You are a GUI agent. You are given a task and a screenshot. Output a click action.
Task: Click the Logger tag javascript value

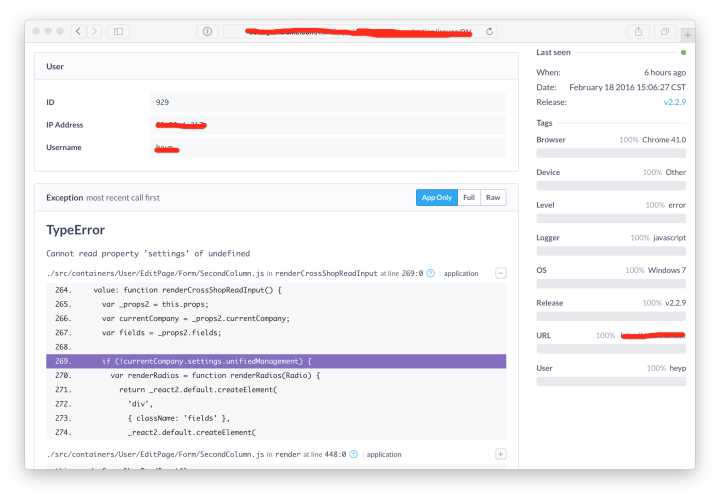669,237
